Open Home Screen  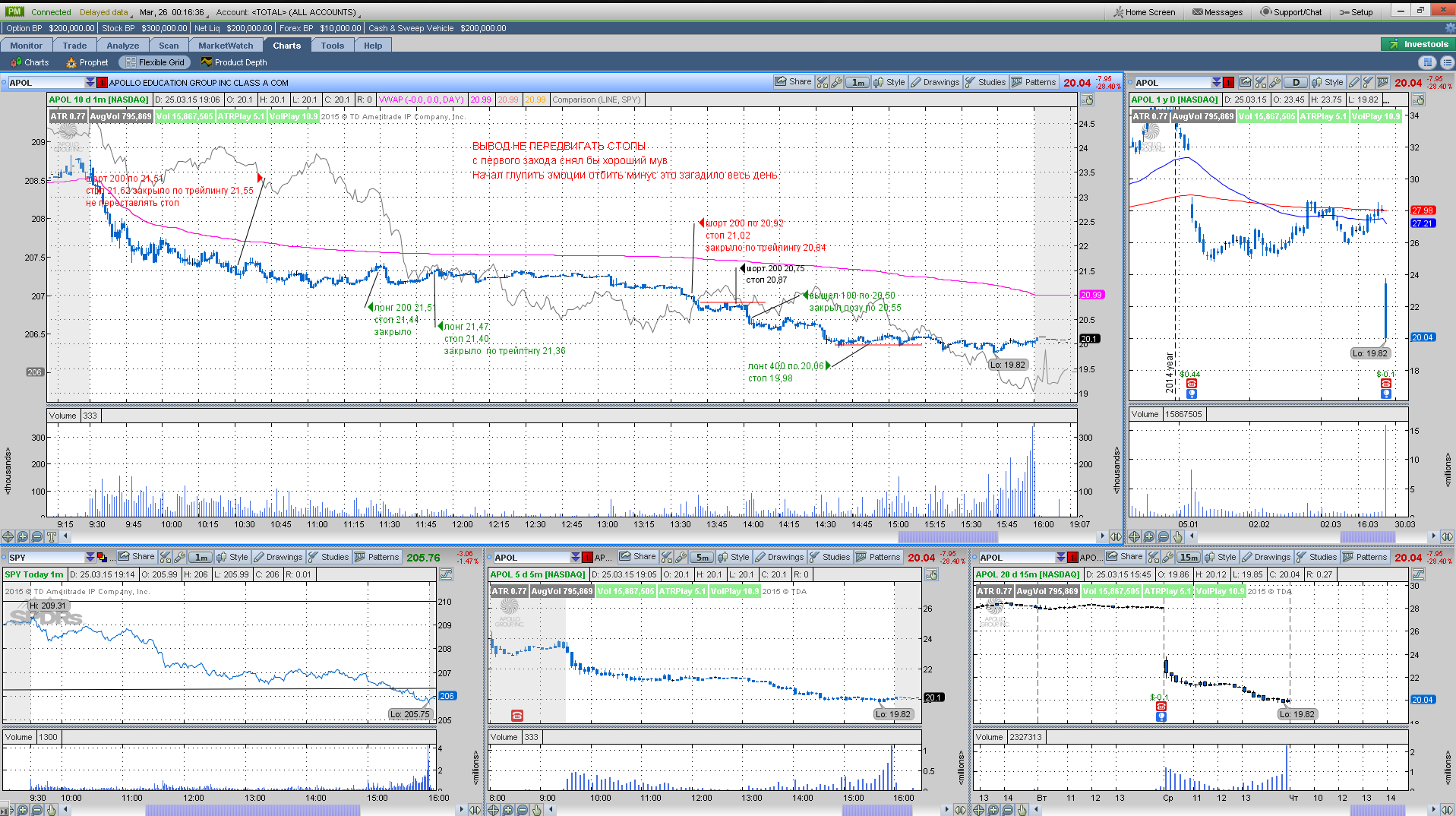point(1144,12)
